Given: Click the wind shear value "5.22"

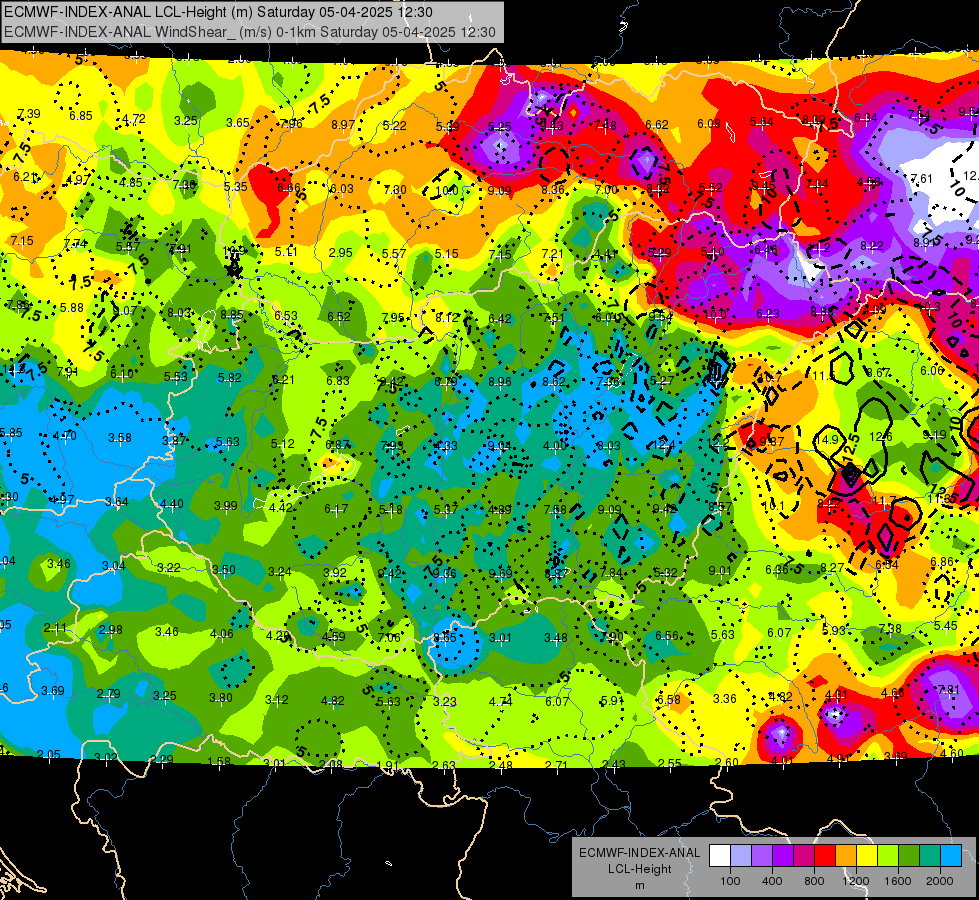Looking at the screenshot, I should (x=395, y=126).
